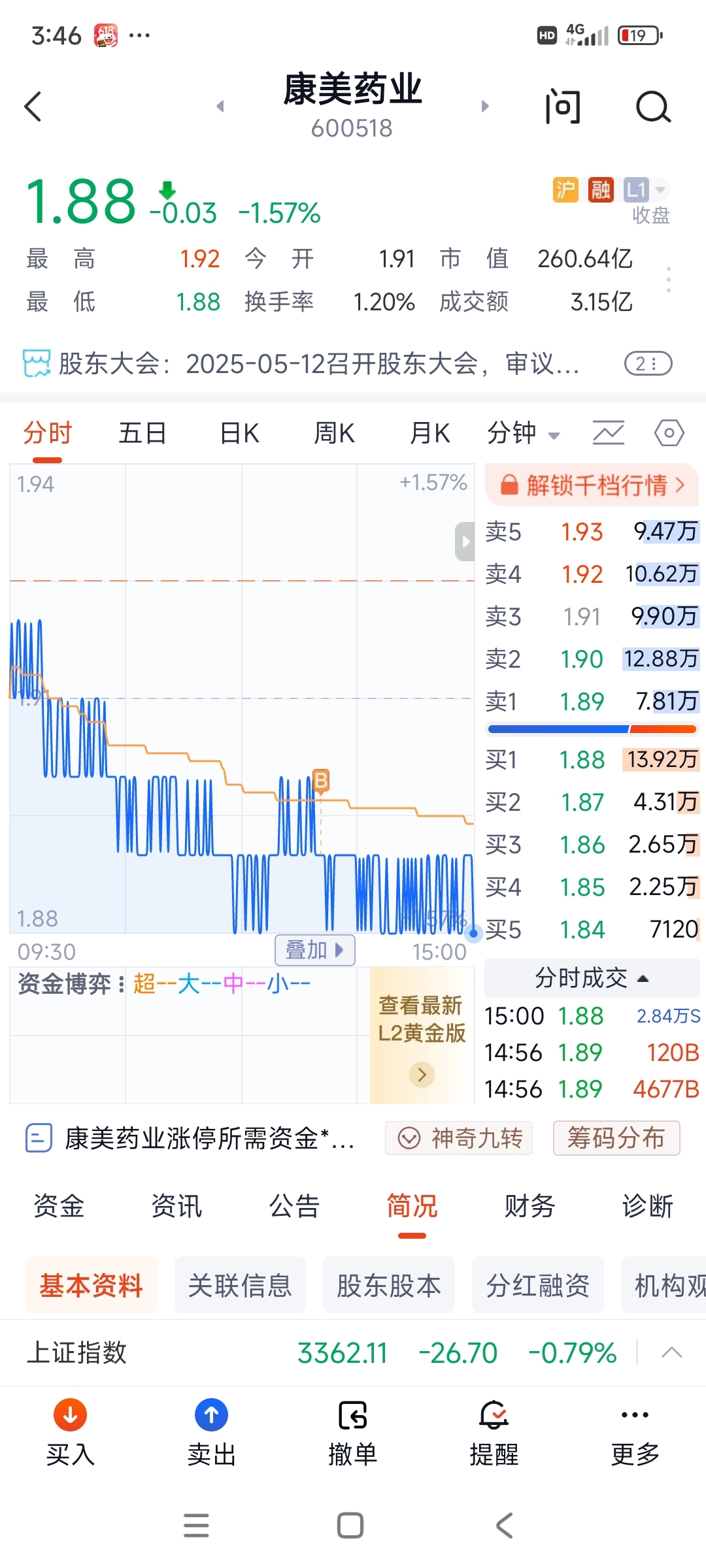This screenshot has width=706, height=1568.
Task: Switch to the 简况 tab
Action: [x=412, y=1206]
